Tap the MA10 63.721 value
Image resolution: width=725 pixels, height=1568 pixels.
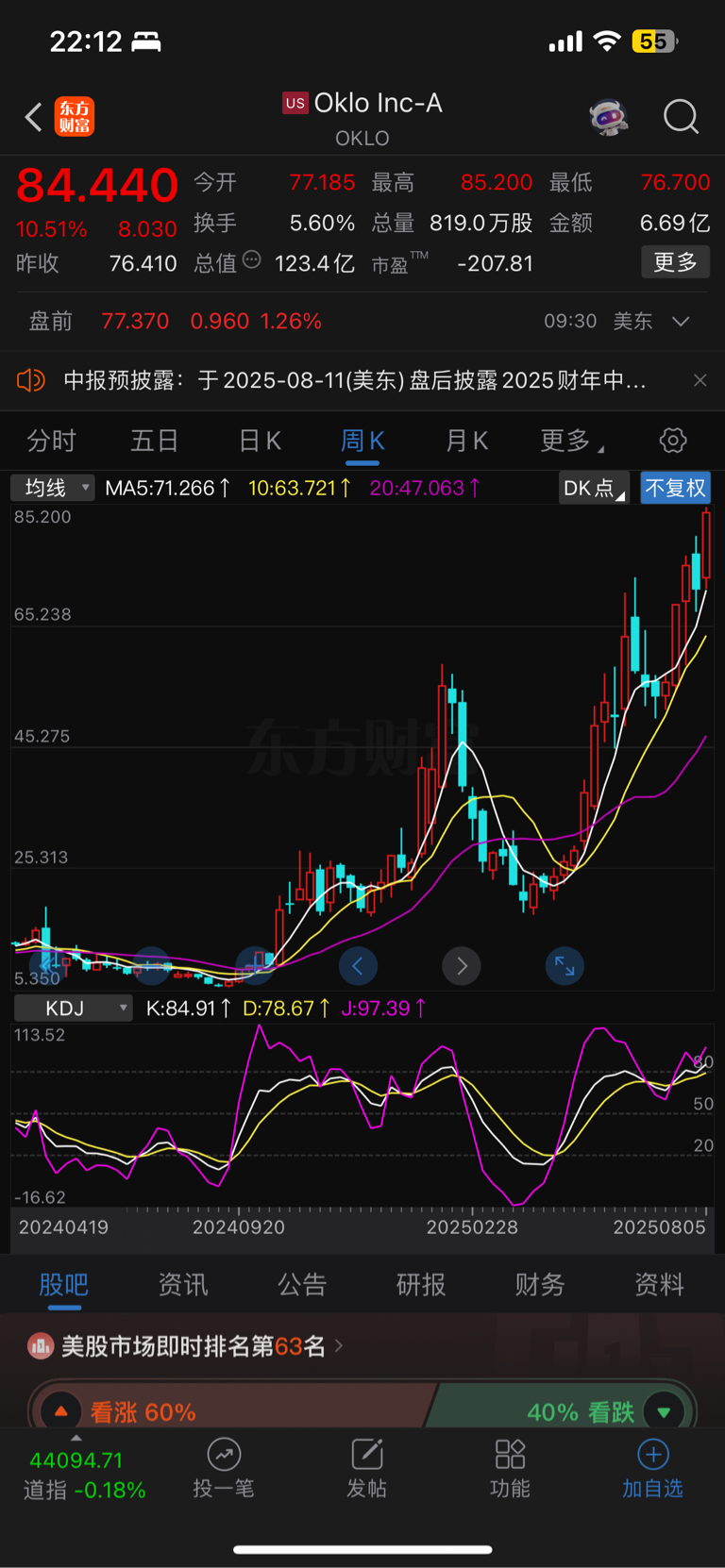click(300, 488)
